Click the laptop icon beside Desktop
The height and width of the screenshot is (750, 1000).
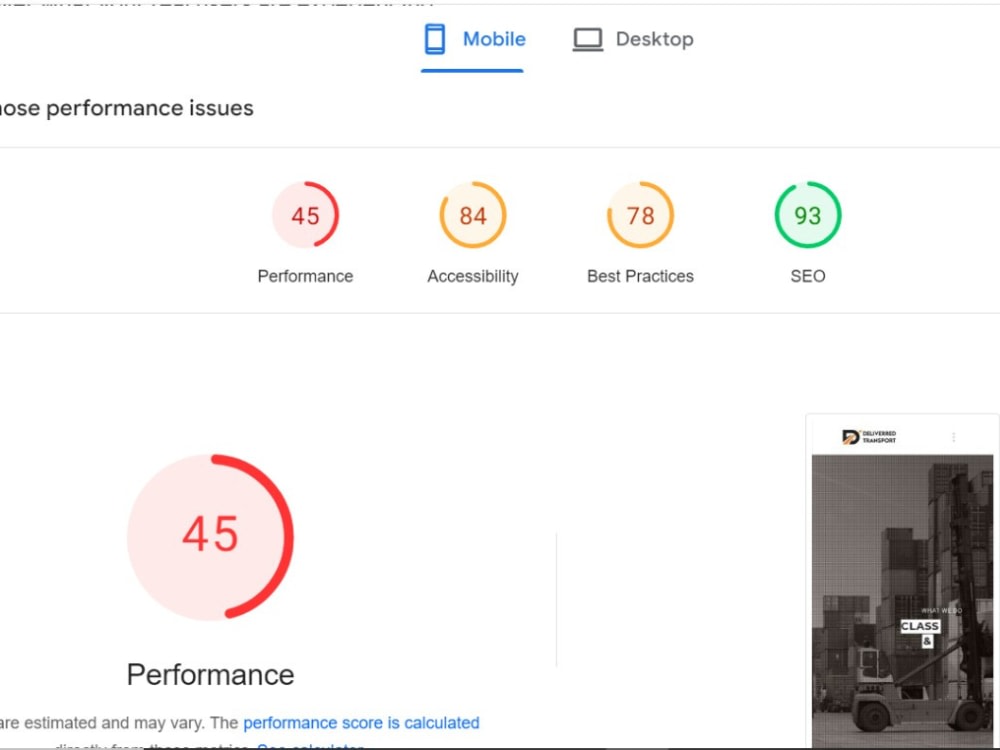587,40
